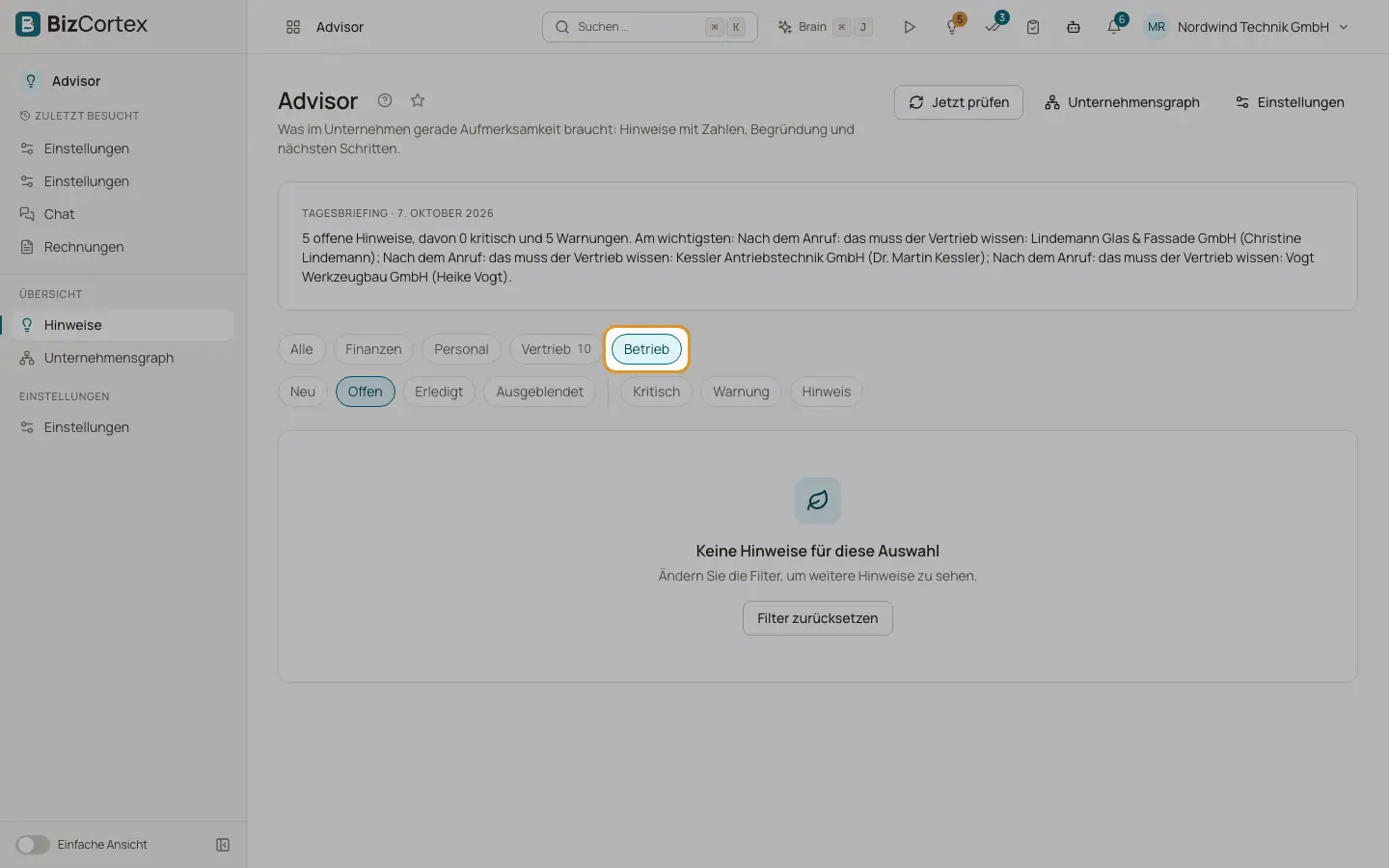Click Jetzt prüfen button
The width and height of the screenshot is (1389, 868).
(959, 102)
